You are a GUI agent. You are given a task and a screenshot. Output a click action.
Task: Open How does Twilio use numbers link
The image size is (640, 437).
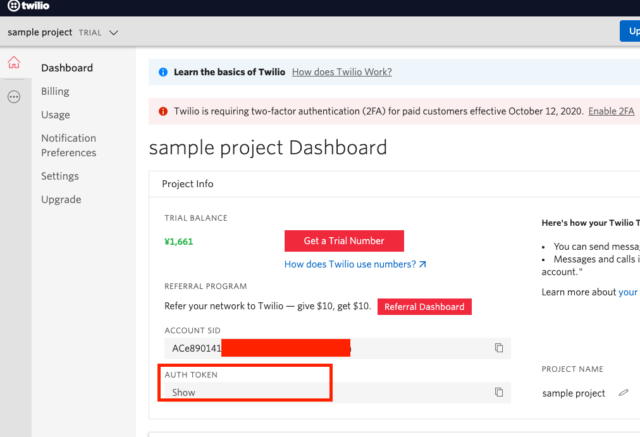[x=355, y=264]
